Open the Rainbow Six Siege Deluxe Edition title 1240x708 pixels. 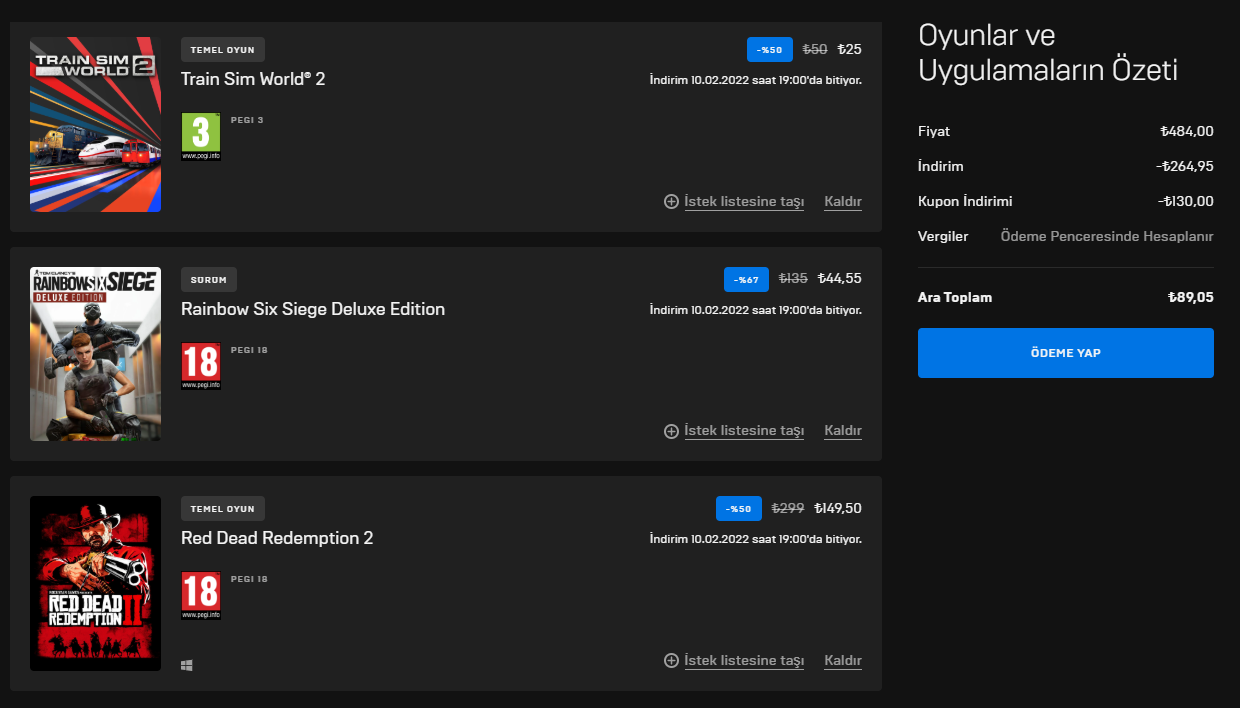[x=313, y=309]
